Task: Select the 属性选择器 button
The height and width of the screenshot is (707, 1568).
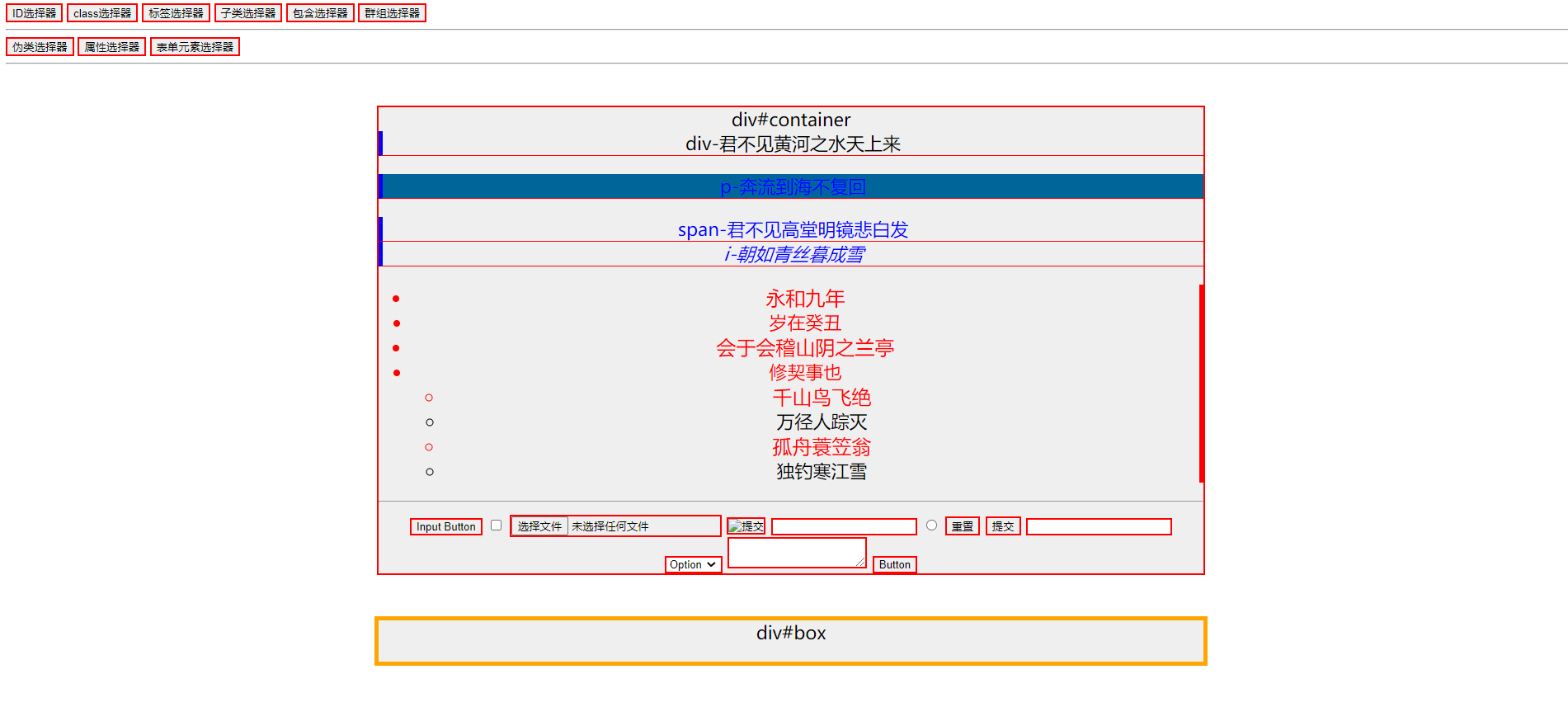Action: pos(112,47)
